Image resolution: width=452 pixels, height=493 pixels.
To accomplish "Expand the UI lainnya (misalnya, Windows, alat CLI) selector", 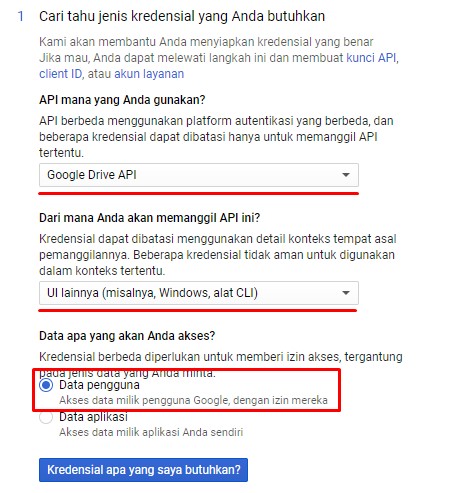I will point(199,293).
